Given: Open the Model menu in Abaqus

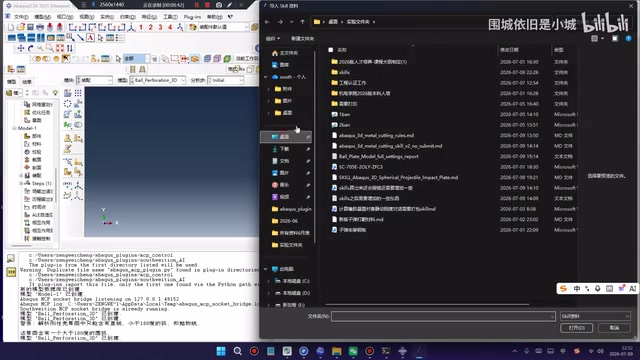Looking at the screenshot, I should click(x=42, y=17).
